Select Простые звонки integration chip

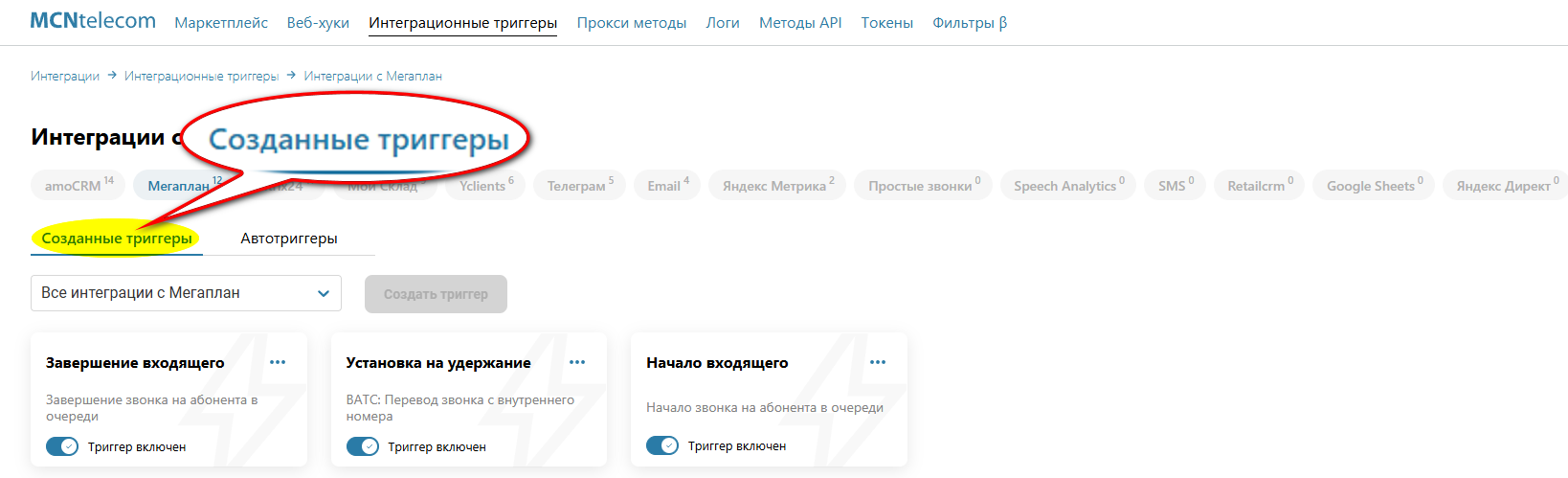(x=924, y=185)
